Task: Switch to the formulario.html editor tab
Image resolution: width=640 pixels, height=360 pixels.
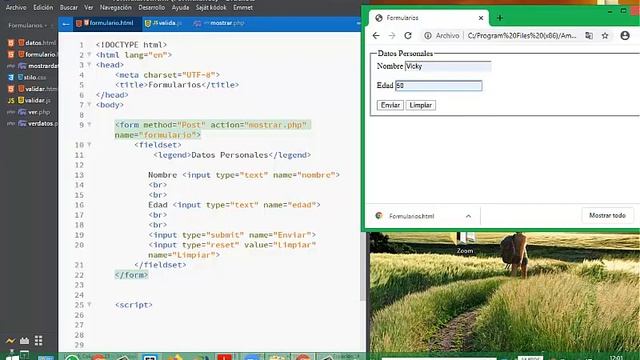Action: [x=107, y=23]
